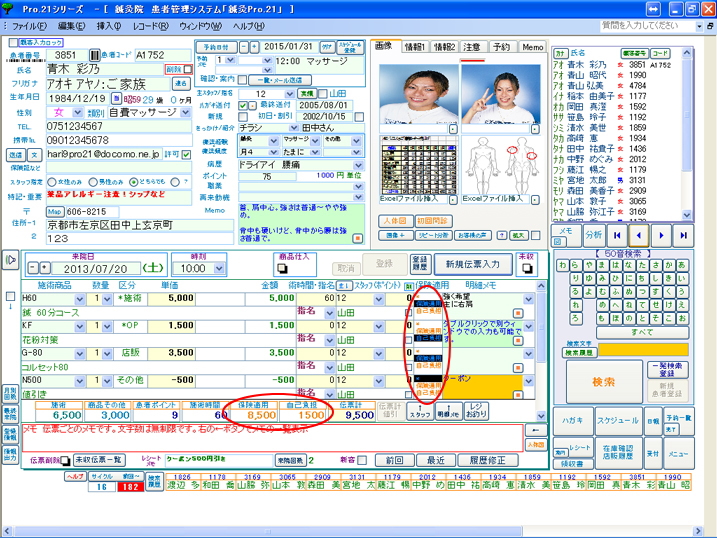Select 女性のみ staff radio button
Screen dimensions: 717x538
tap(52, 182)
